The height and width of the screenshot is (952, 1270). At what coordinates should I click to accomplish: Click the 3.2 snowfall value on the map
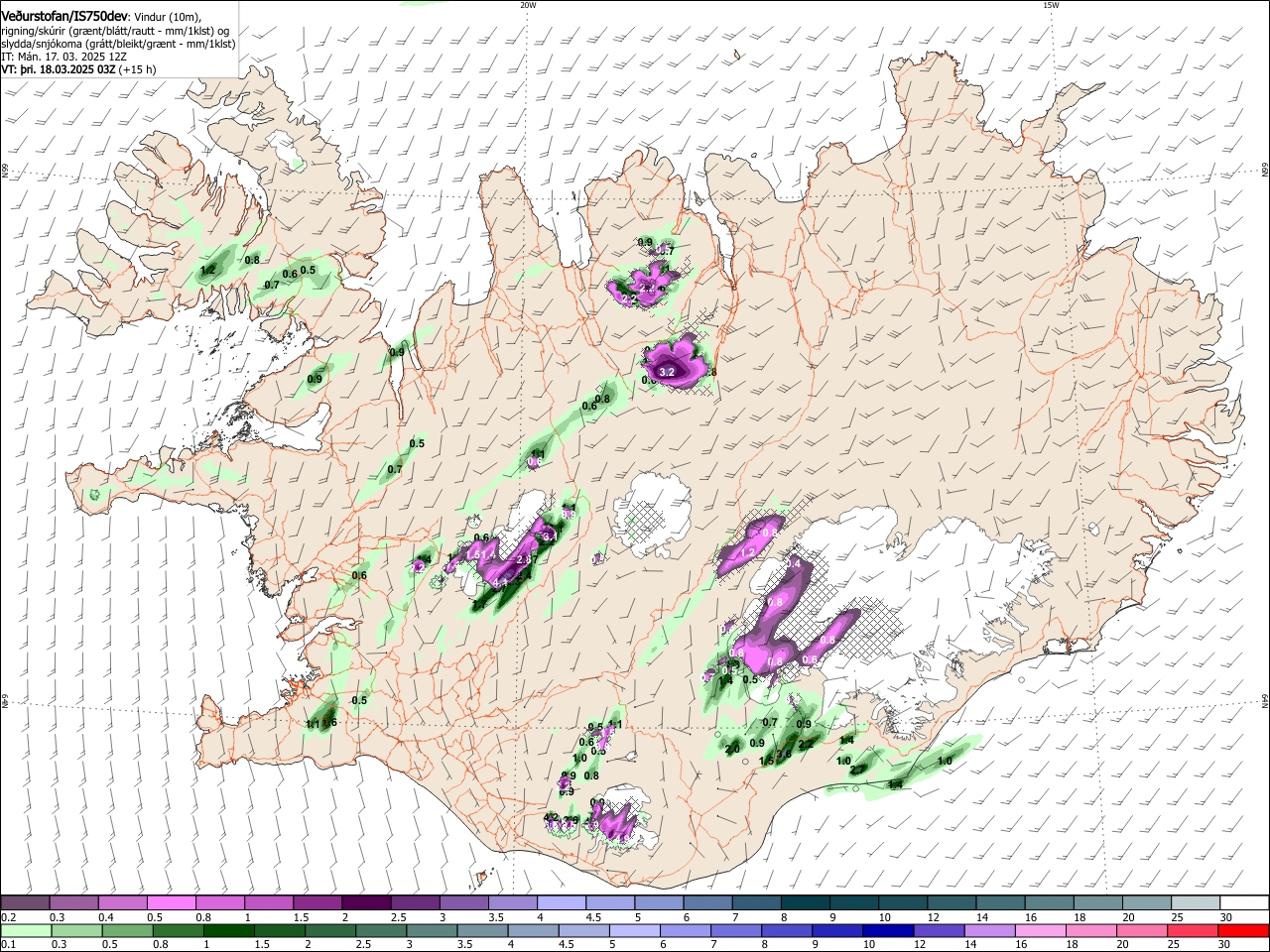pos(667,372)
